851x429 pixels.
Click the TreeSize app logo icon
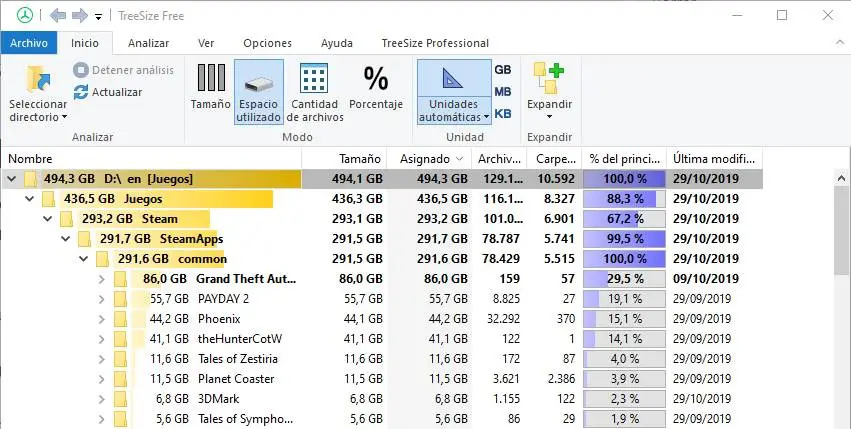(14, 16)
